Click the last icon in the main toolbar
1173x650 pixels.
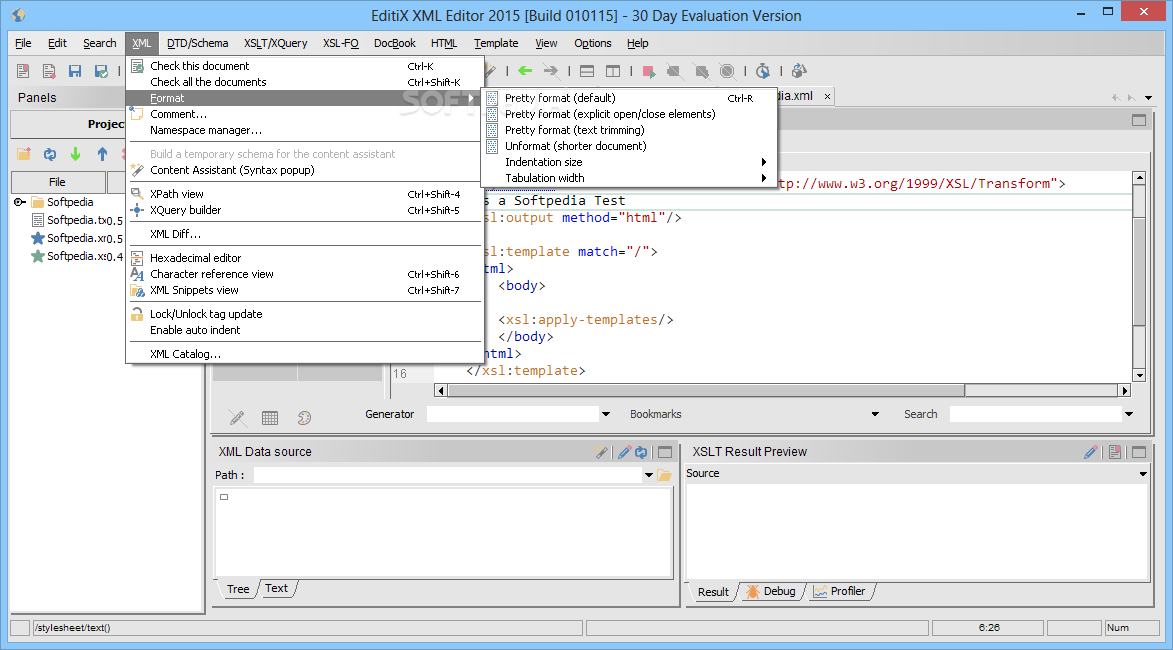tap(799, 71)
